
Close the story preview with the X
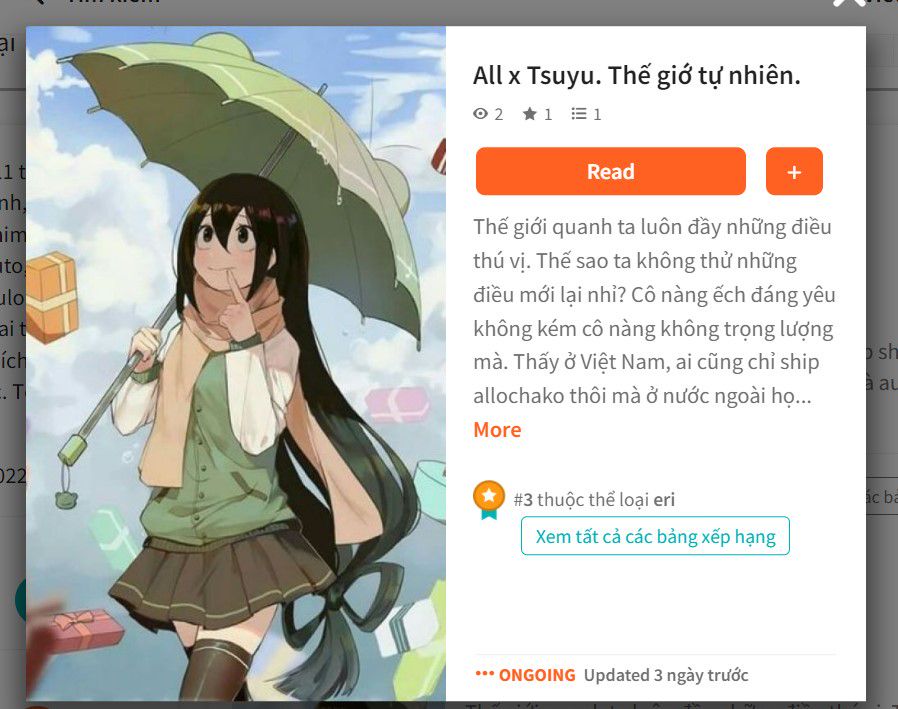(850, 3)
